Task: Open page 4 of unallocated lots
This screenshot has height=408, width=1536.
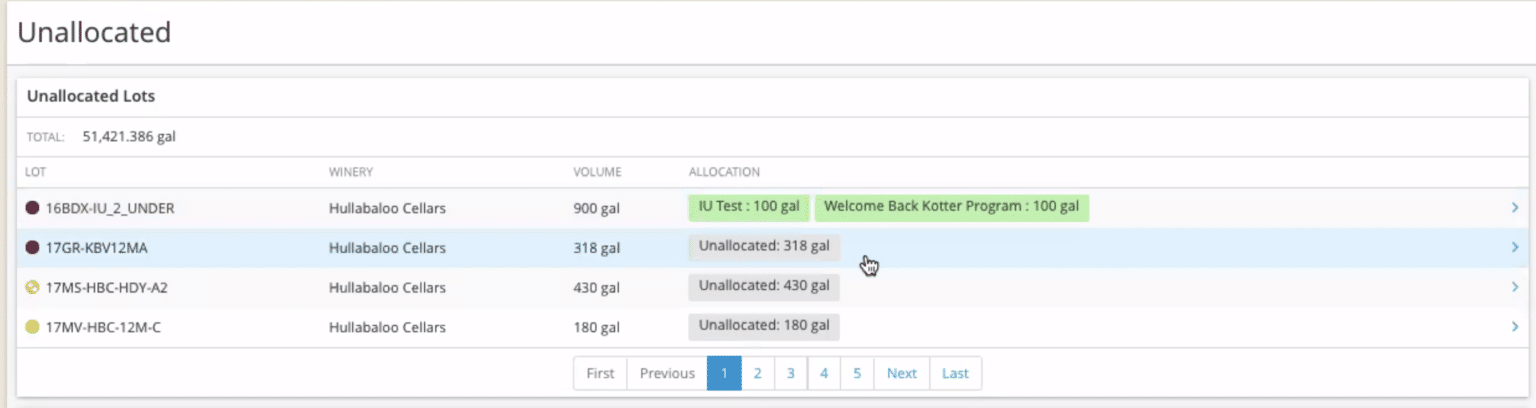Action: [x=824, y=373]
